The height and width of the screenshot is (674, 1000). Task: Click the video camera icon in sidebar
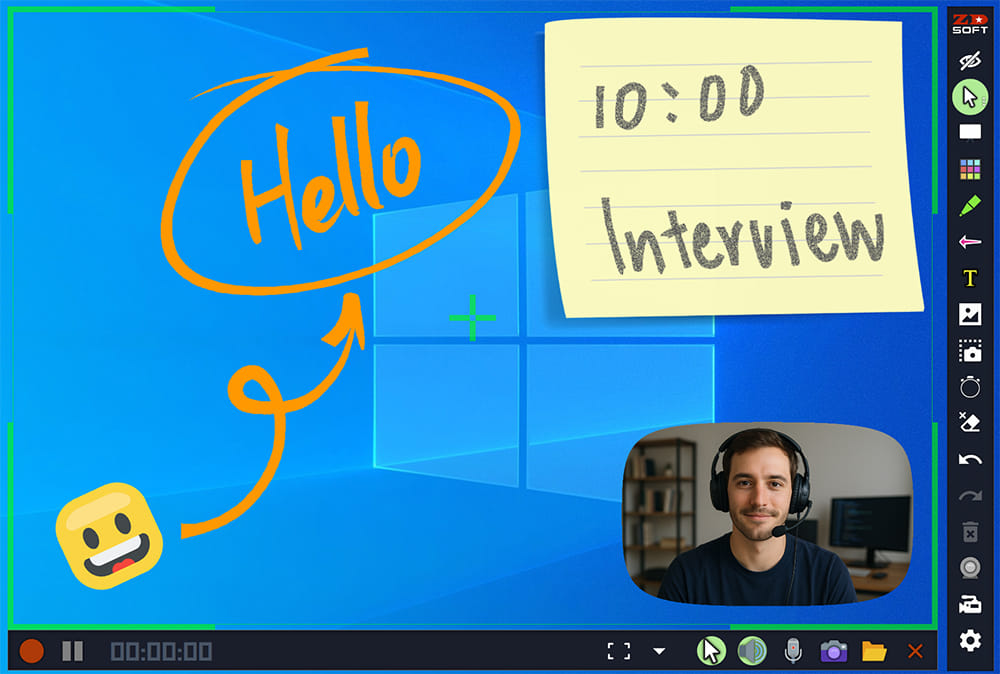tap(969, 604)
